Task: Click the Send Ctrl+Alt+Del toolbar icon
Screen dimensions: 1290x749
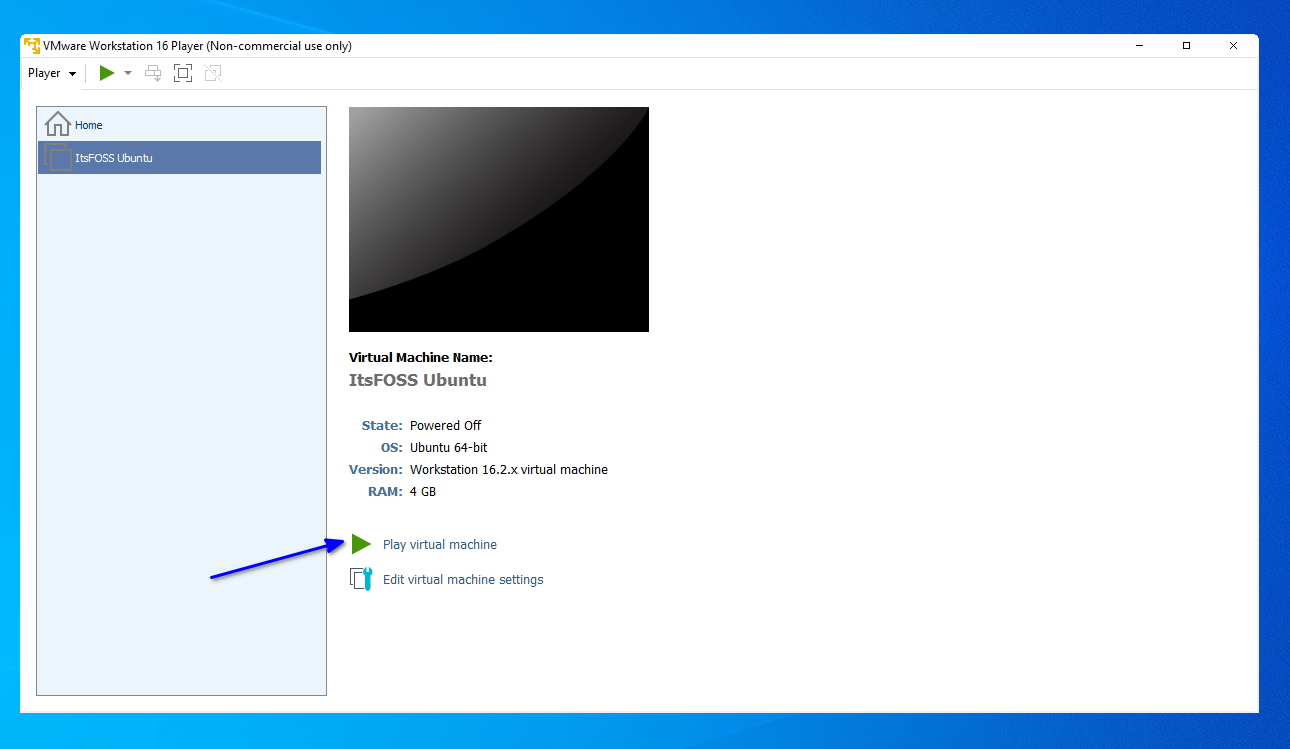Action: point(153,73)
